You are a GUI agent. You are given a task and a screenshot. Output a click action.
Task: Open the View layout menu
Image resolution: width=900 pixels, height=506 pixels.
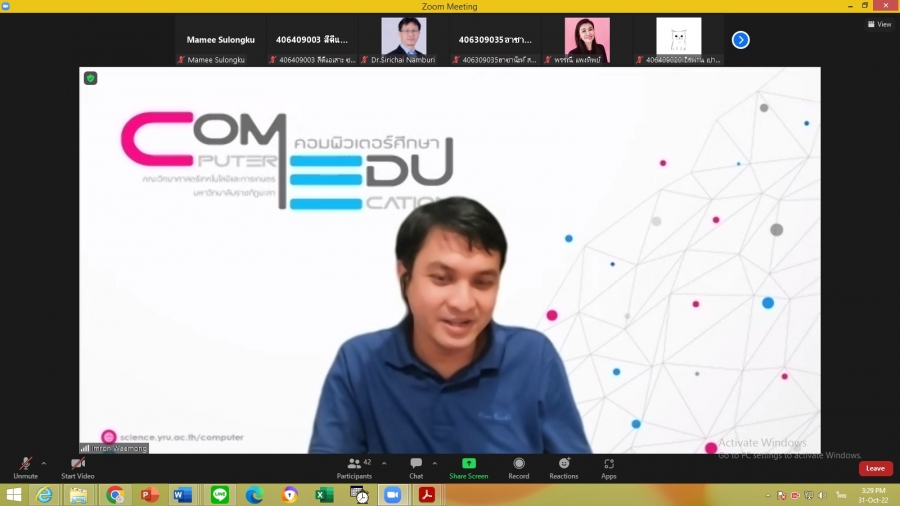click(x=878, y=24)
